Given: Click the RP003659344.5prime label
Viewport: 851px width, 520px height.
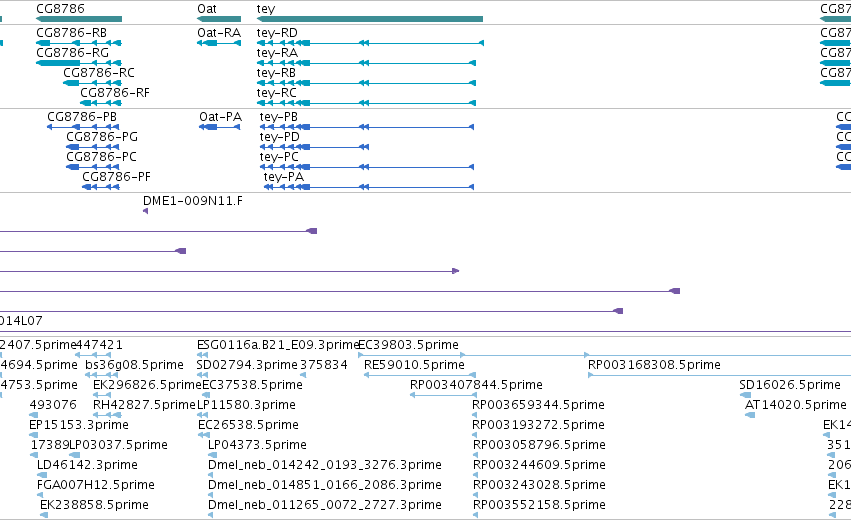Looking at the screenshot, I should click(x=538, y=405).
